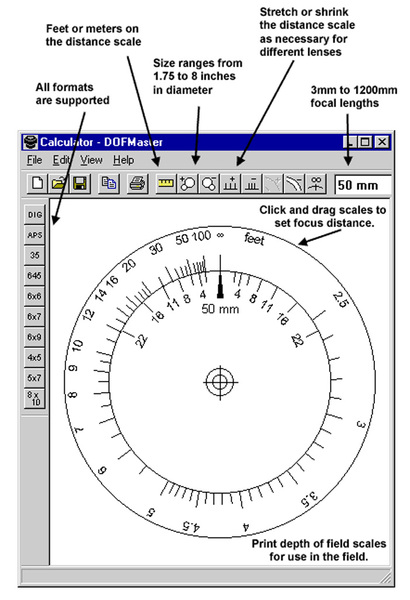Click the 4.5 distance mark

(x=191, y=526)
